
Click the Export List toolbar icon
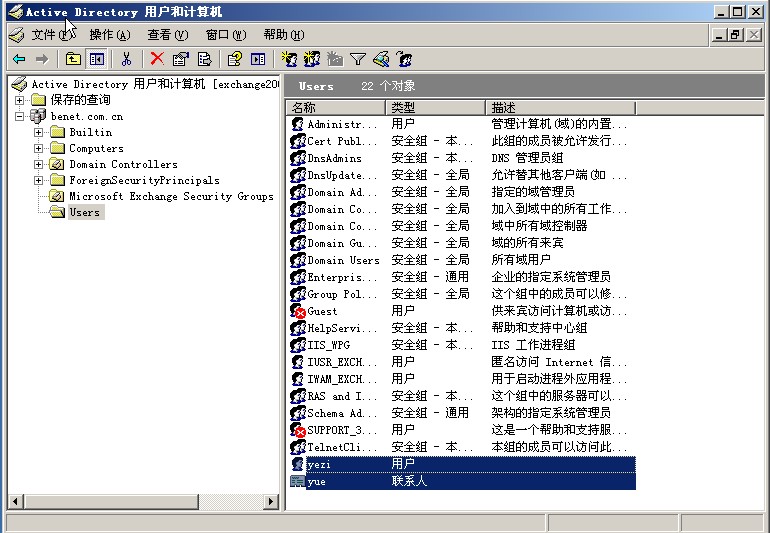click(204, 59)
